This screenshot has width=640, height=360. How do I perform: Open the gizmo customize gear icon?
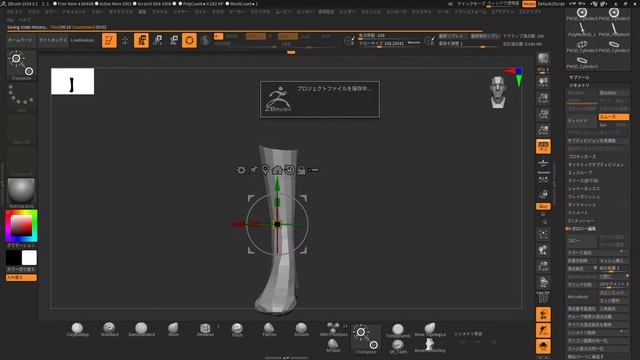pos(241,170)
